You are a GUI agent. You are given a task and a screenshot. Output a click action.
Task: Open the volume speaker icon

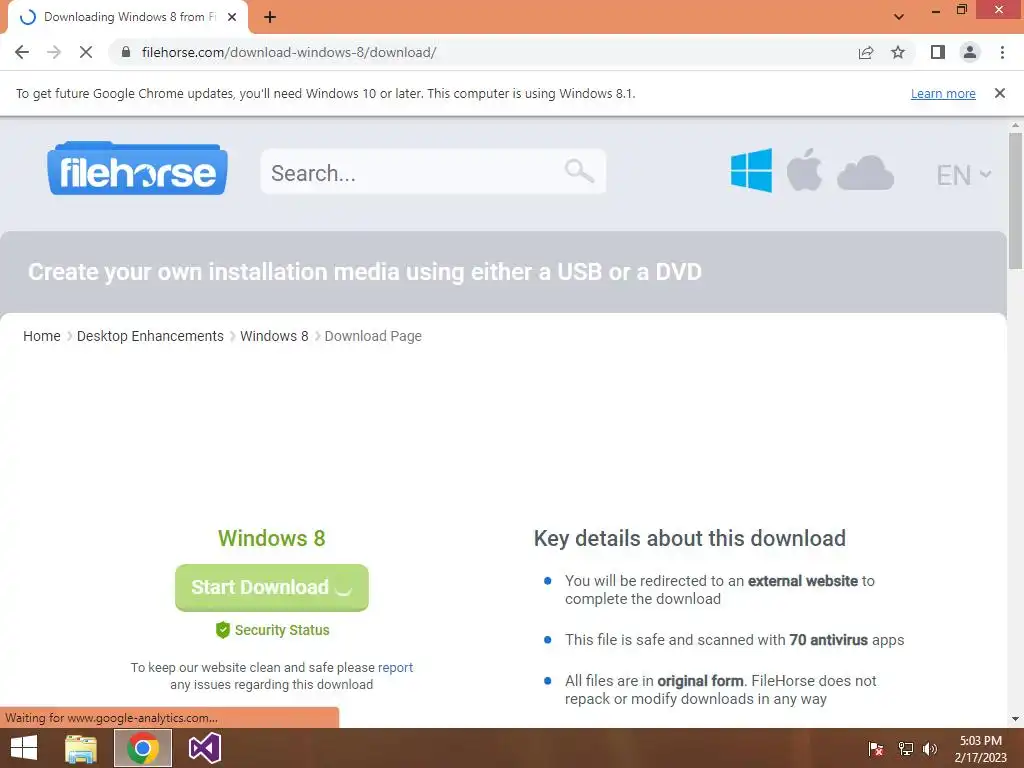tap(930, 748)
